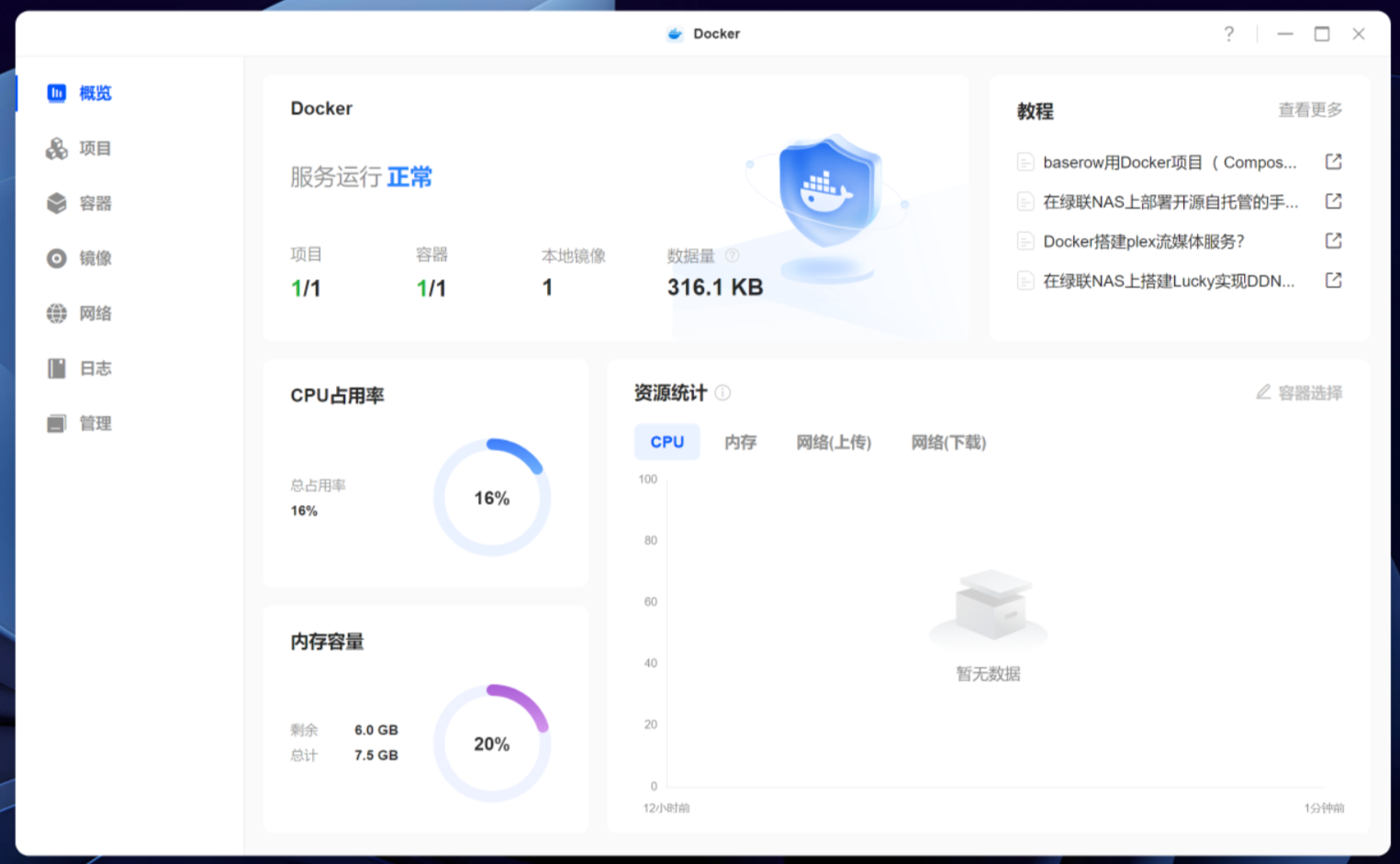Open external link for Docker搭建plex tutorial
Screen dimensions: 1400x864
[1334, 241]
